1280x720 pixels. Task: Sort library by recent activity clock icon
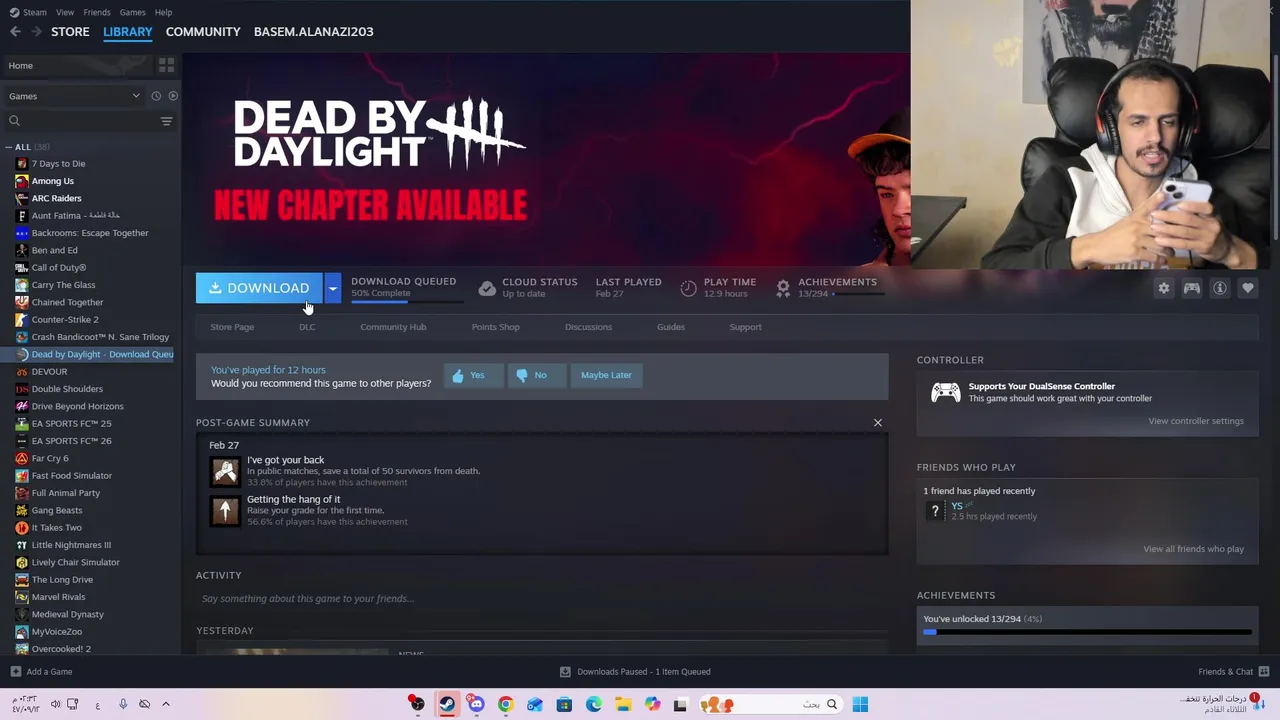pyautogui.click(x=156, y=96)
